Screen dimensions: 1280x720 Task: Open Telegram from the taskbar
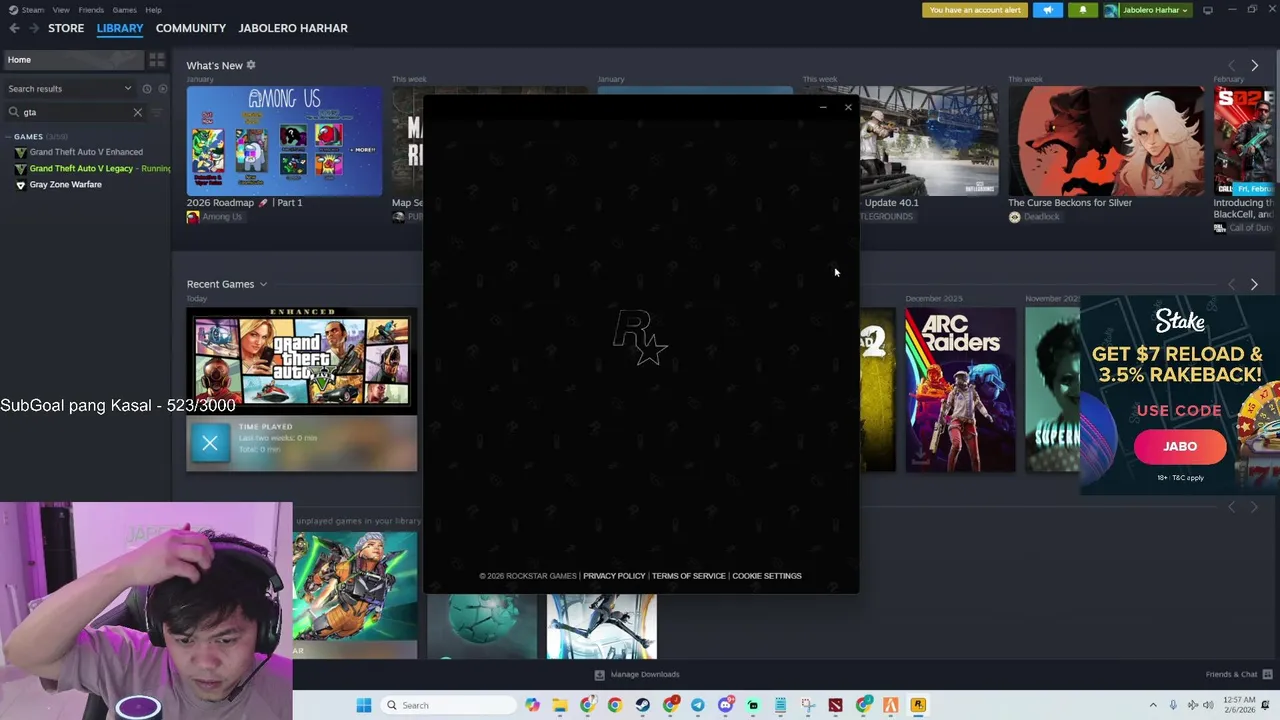[697, 705]
